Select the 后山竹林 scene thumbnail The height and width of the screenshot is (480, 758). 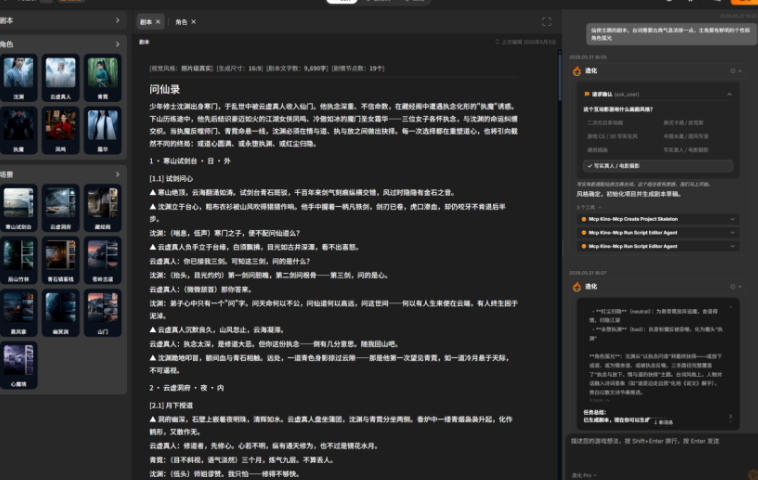(18, 260)
